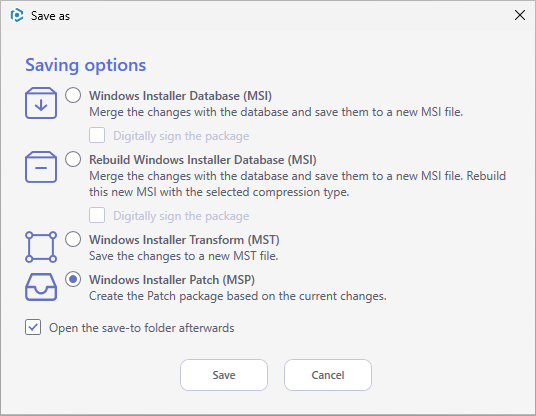Enable digital signing under MSI option
Viewport: 536px width, 416px height.
click(97, 135)
